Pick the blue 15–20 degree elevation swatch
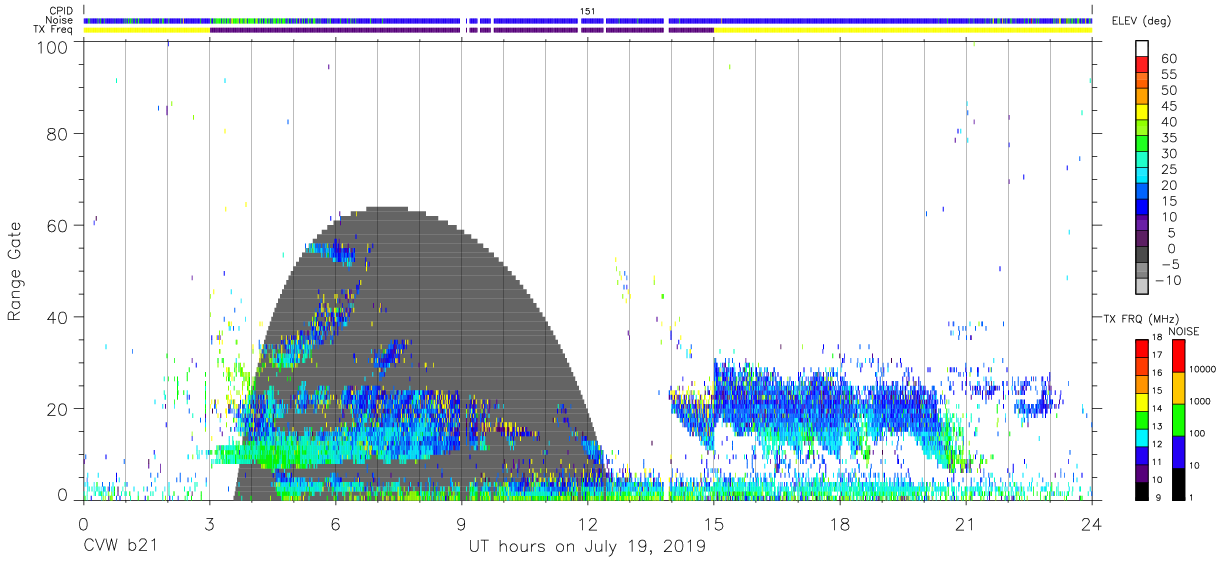Image resolution: width=1228 pixels, height=567 pixels. click(x=1142, y=192)
